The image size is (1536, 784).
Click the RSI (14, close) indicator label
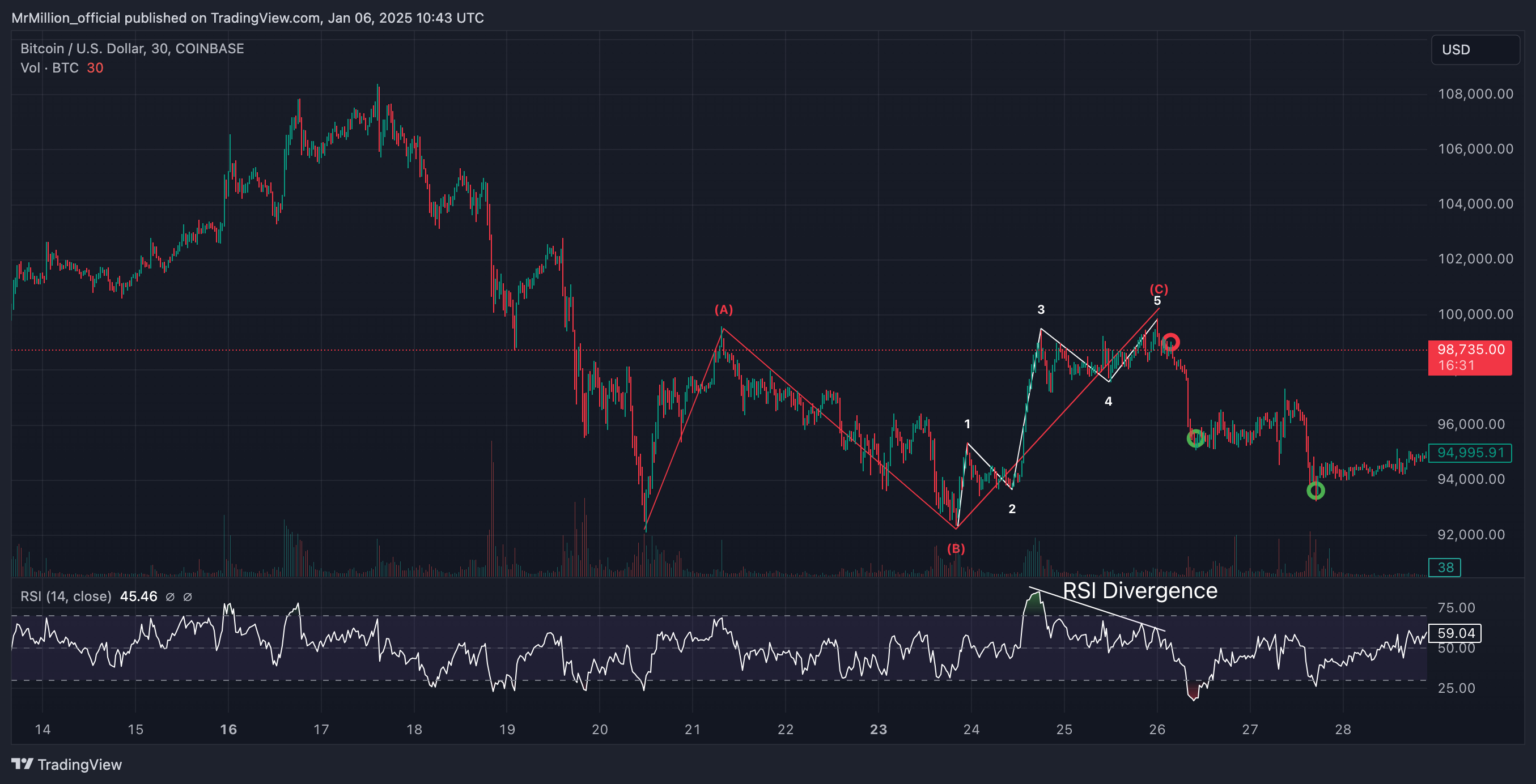[66, 596]
